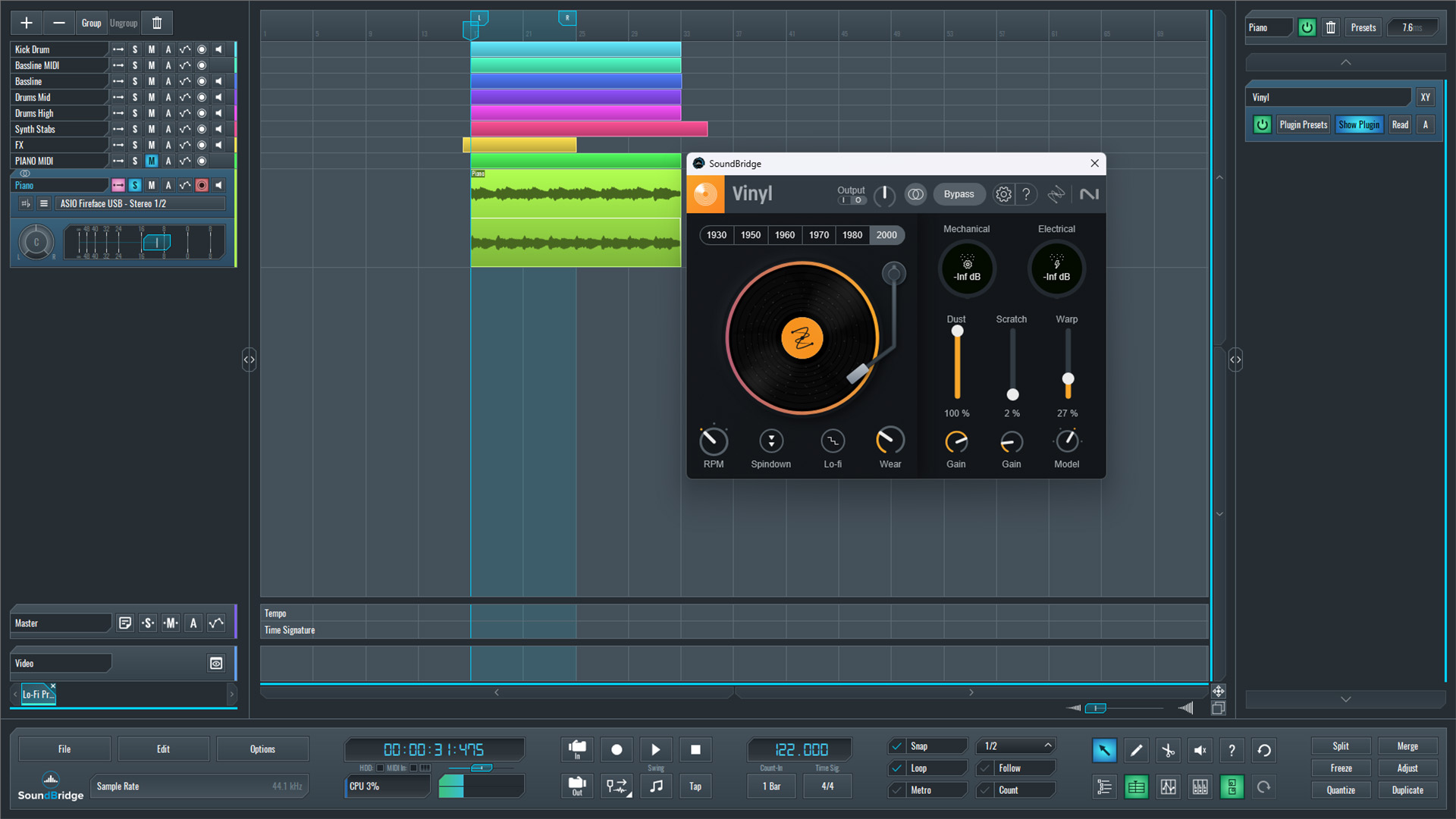The width and height of the screenshot is (1456, 819).
Task: Expand the down chevron in Piano rack
Action: click(1345, 699)
